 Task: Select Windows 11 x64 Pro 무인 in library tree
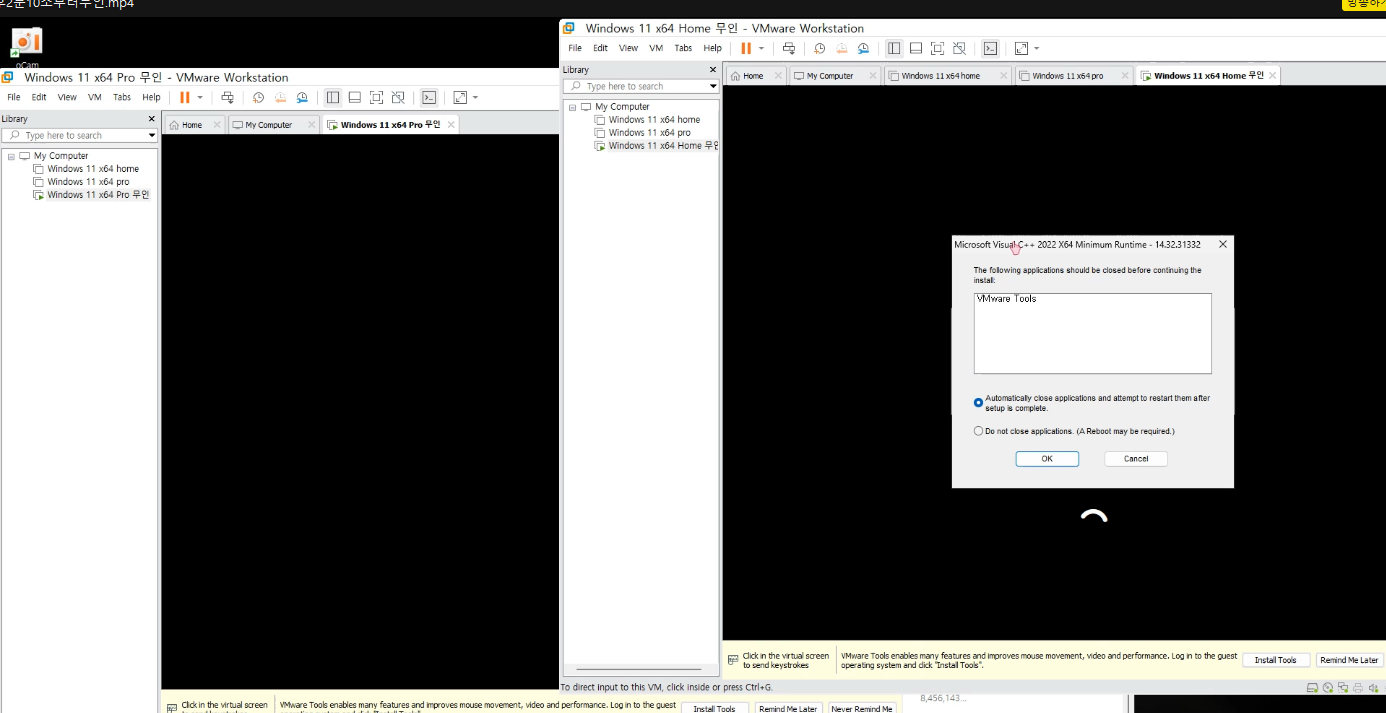coord(91,195)
